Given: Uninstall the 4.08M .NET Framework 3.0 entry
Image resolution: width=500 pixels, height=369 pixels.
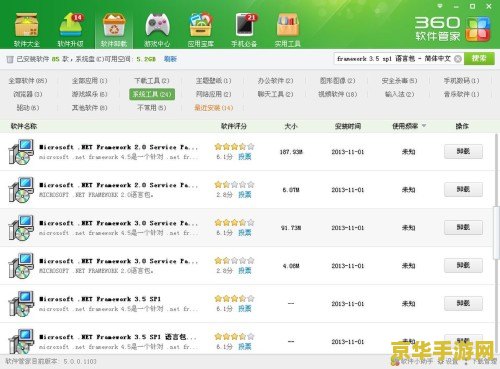Looking at the screenshot, I should tap(463, 266).
